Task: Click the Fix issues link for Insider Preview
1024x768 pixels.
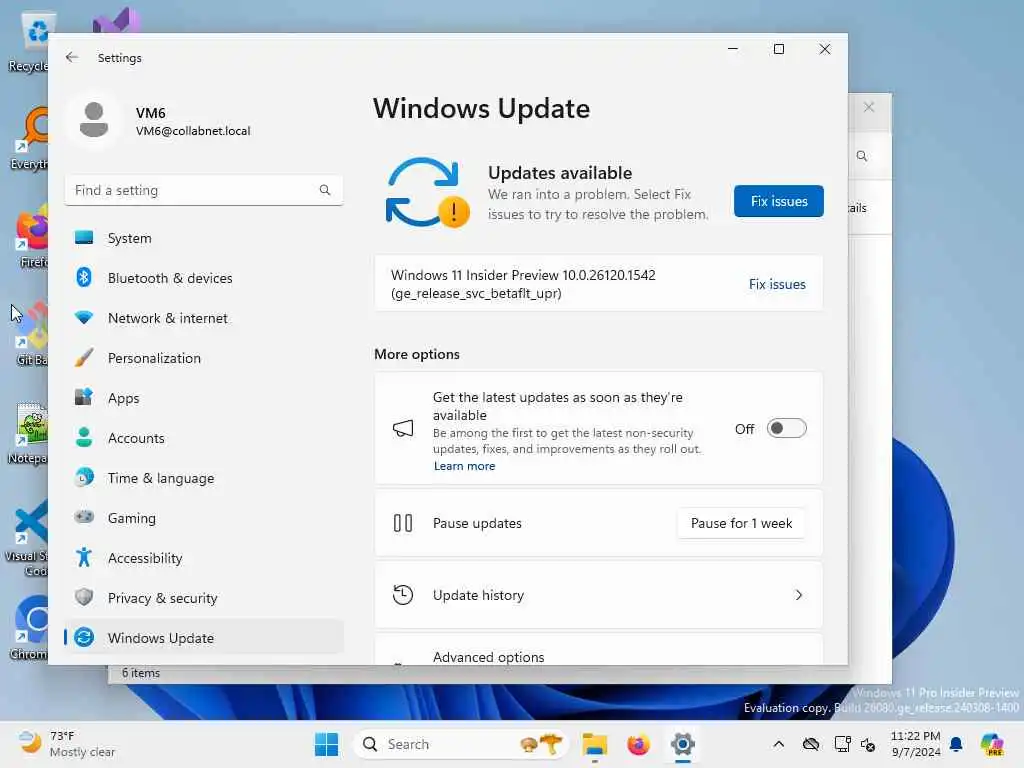Action: click(x=777, y=284)
